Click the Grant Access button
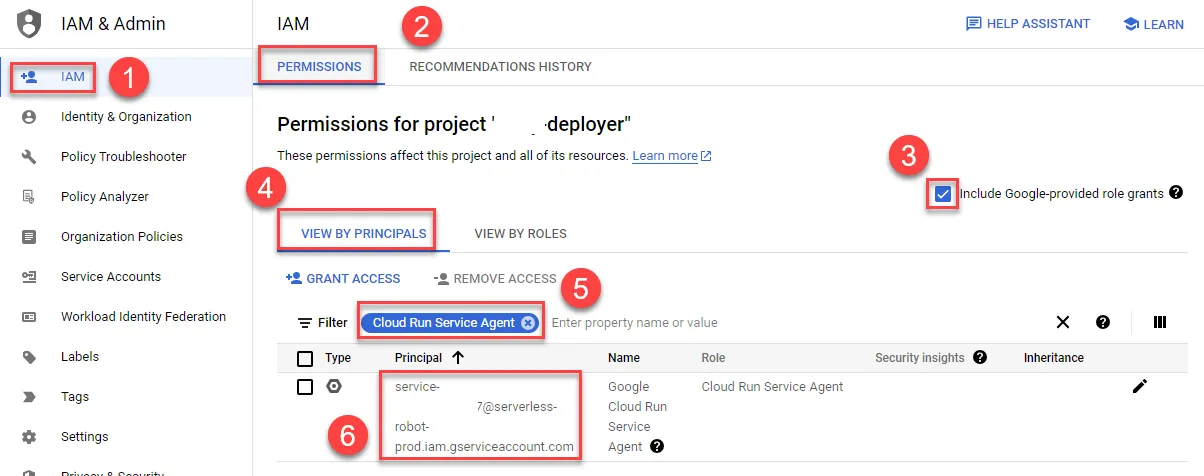The image size is (1204, 476). tap(343, 279)
